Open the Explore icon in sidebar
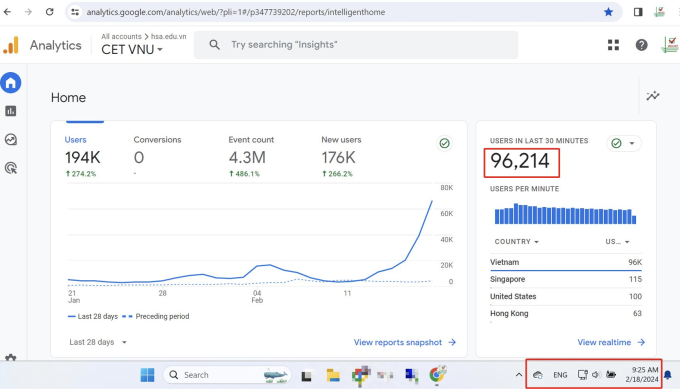 click(x=11, y=140)
